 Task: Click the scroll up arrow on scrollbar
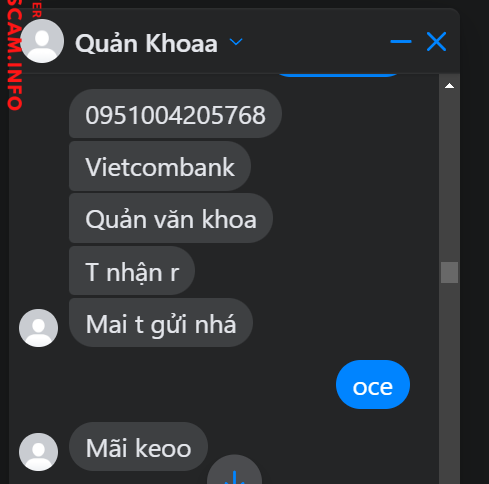point(449,86)
